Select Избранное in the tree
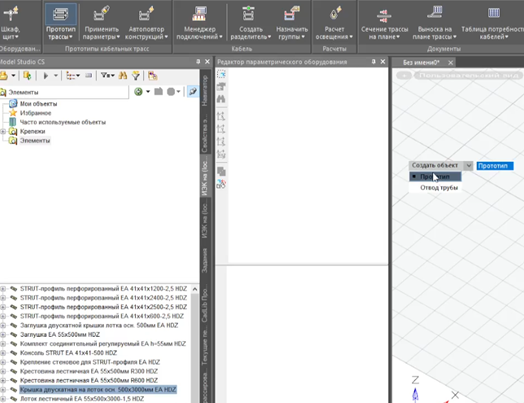This screenshot has width=524, height=403. [35, 113]
